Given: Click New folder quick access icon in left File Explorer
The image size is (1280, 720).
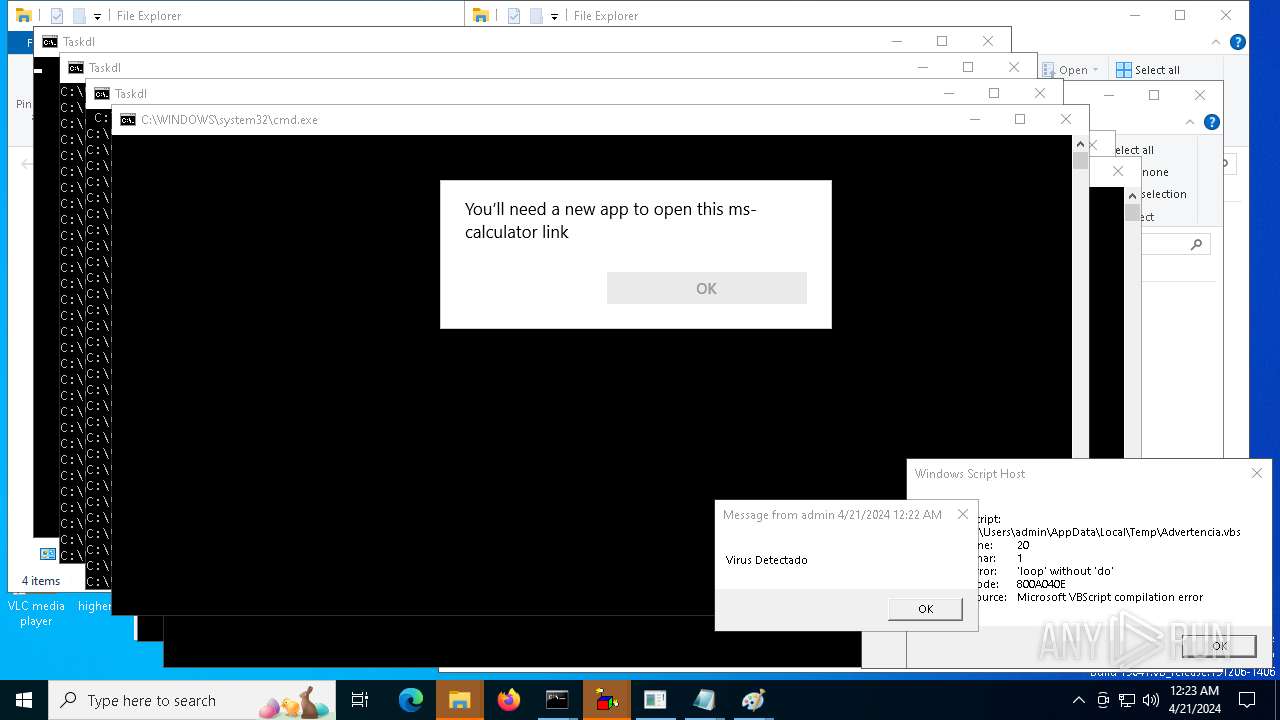Looking at the screenshot, I should (78, 16).
